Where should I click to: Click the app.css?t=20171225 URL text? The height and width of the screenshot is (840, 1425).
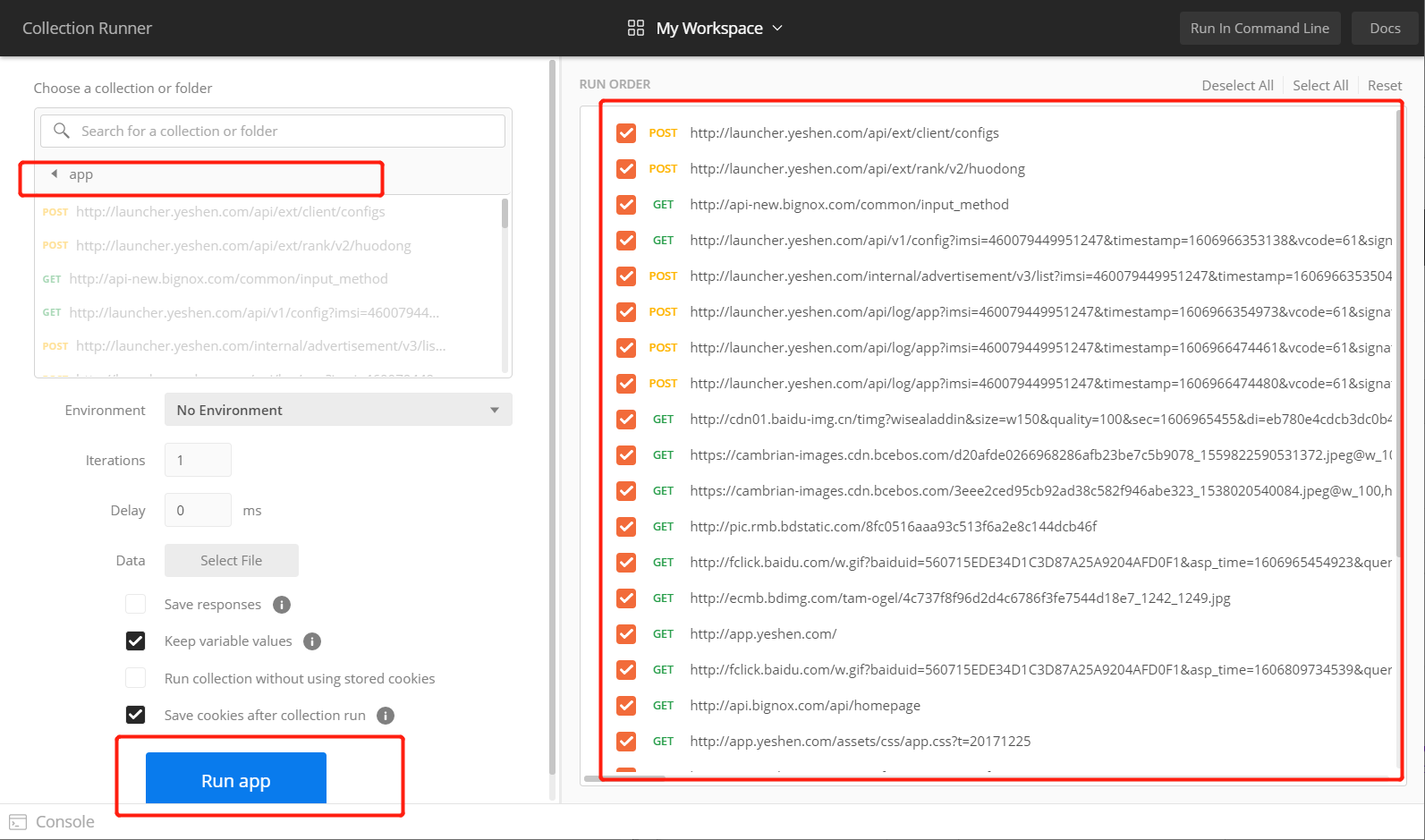[861, 742]
